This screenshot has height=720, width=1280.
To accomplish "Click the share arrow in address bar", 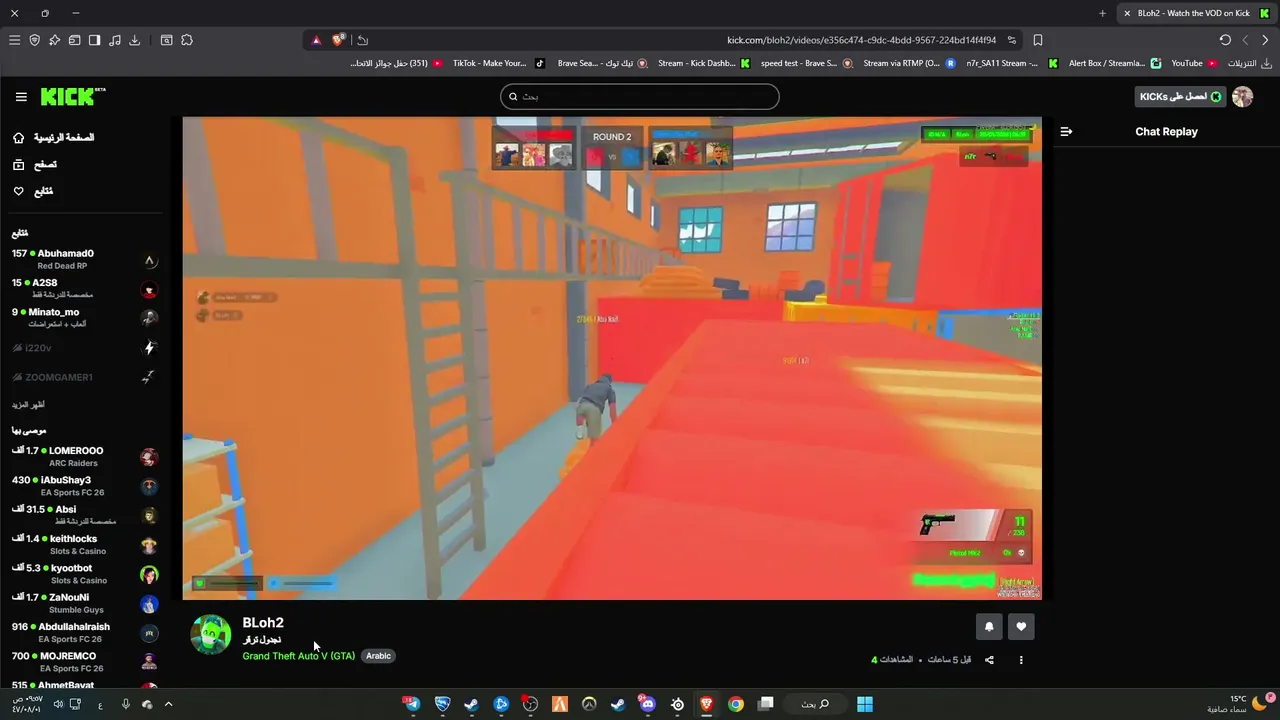I will 362,40.
